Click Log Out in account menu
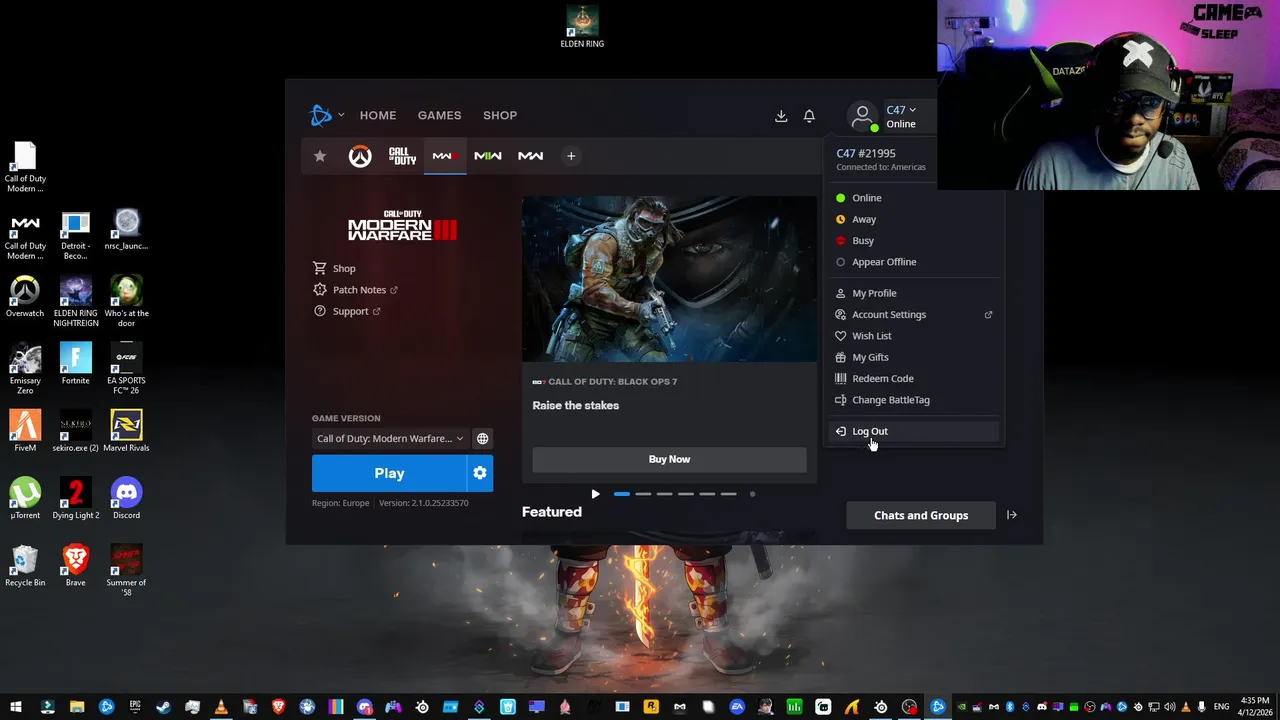 (914, 431)
